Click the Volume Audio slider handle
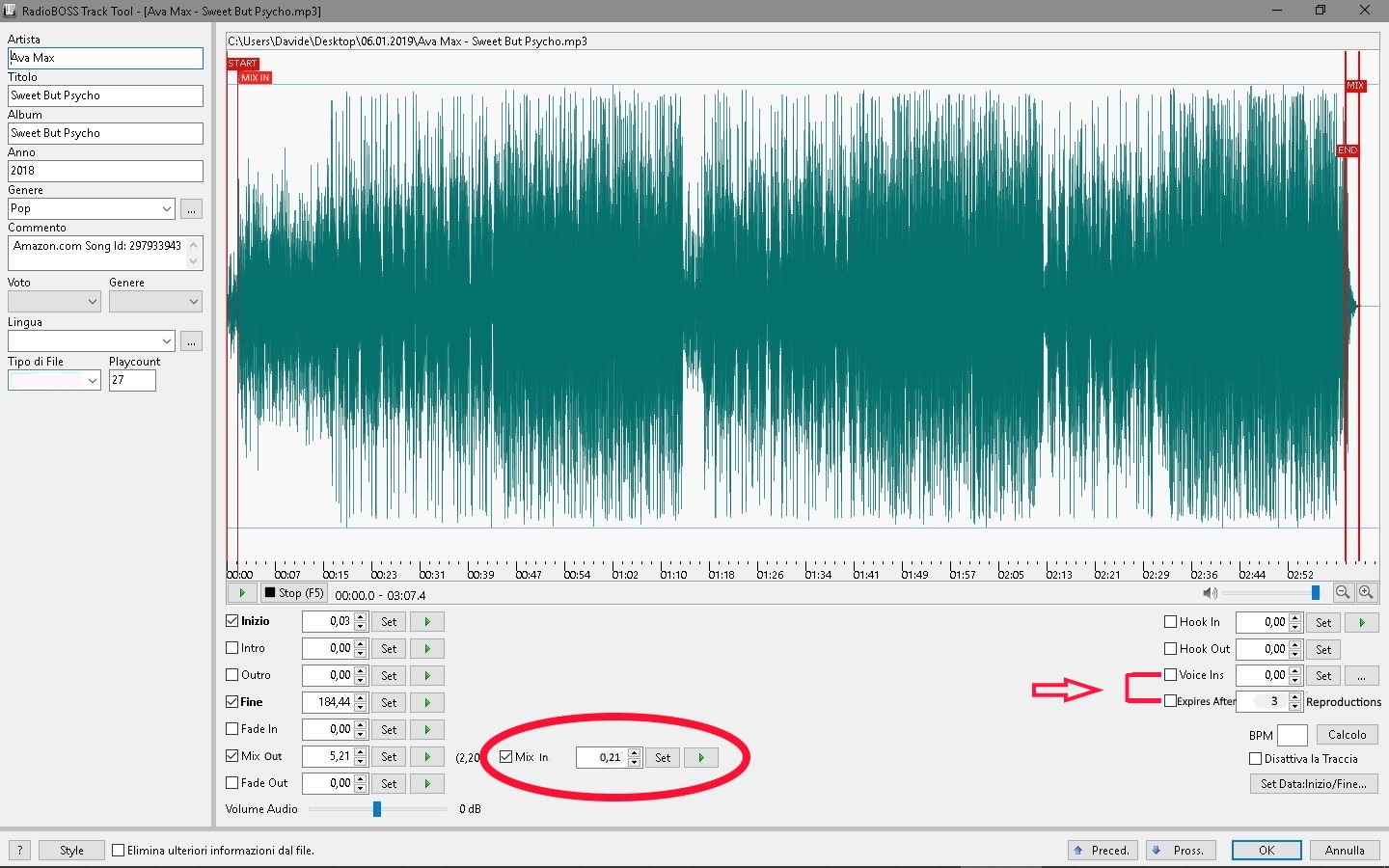This screenshot has height=868, width=1389. [377, 809]
